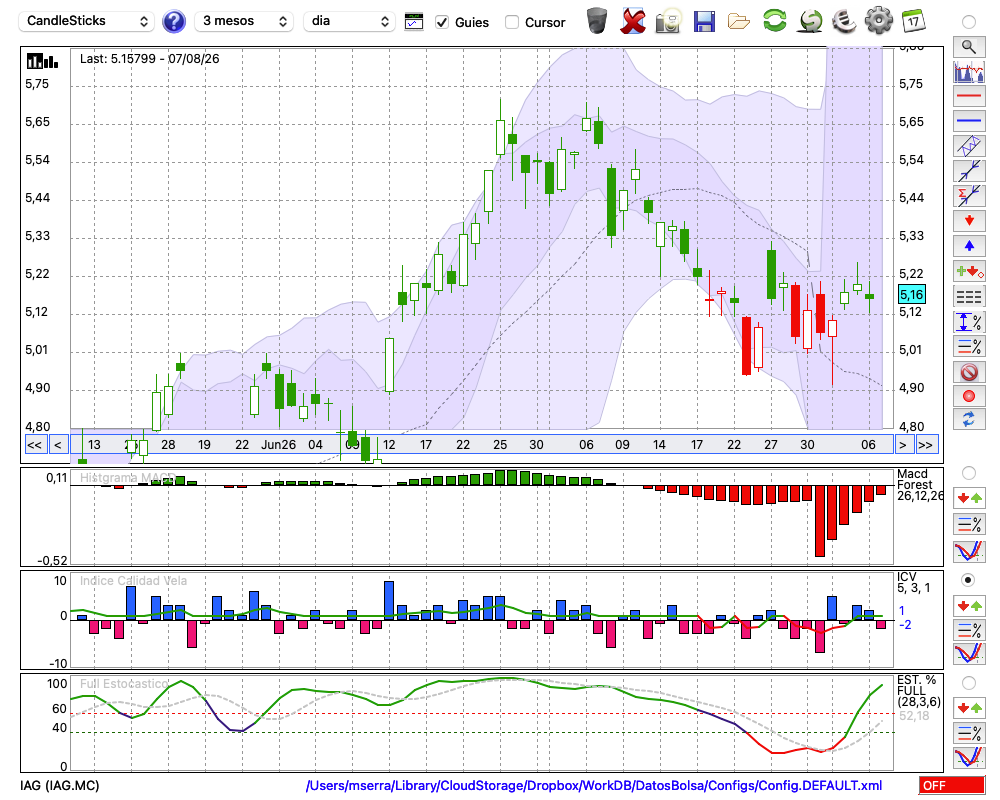Click the calendar icon showing 17
Viewport: 1000px width, 800px height.
click(x=914, y=21)
